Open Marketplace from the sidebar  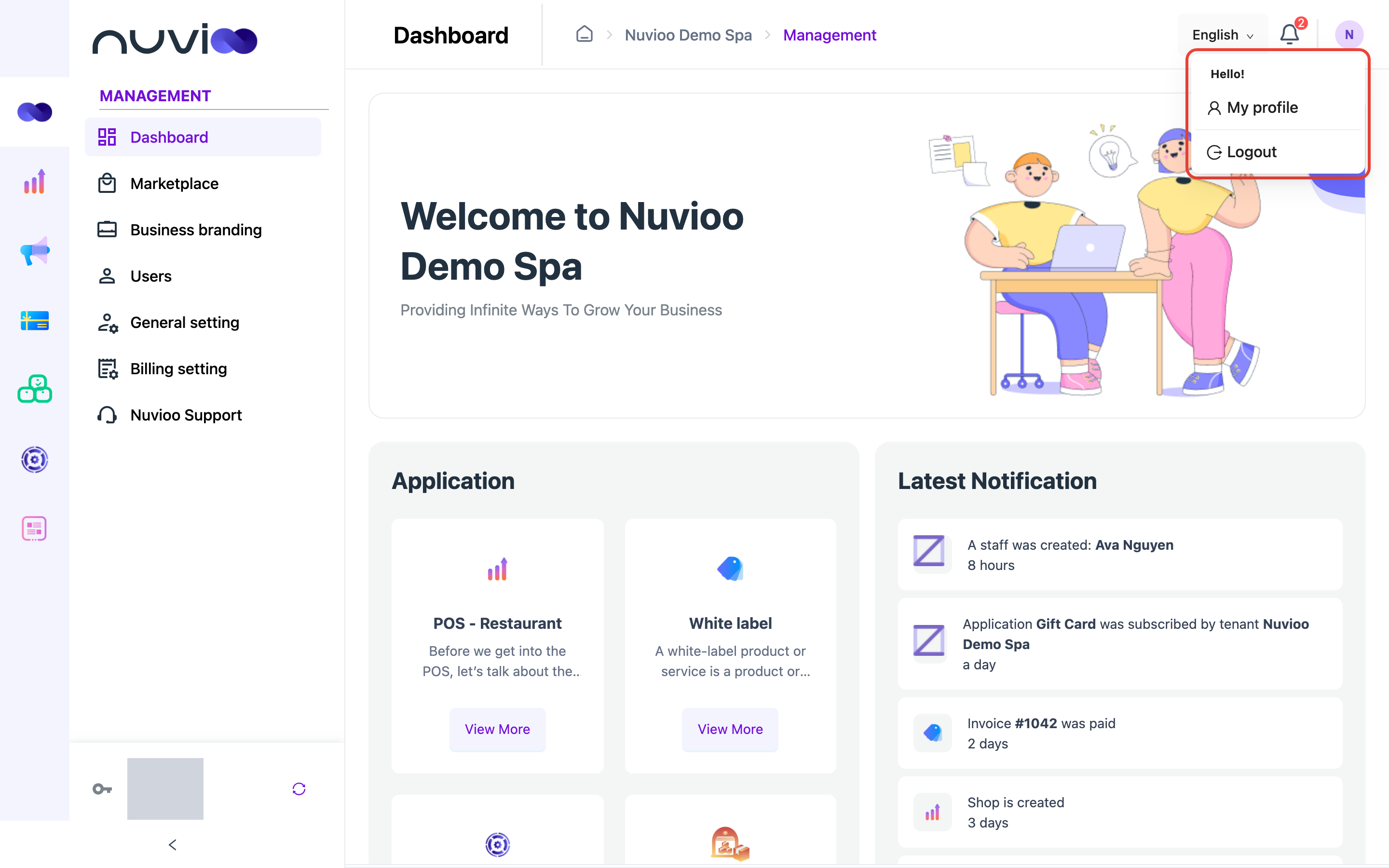pyautogui.click(x=203, y=184)
